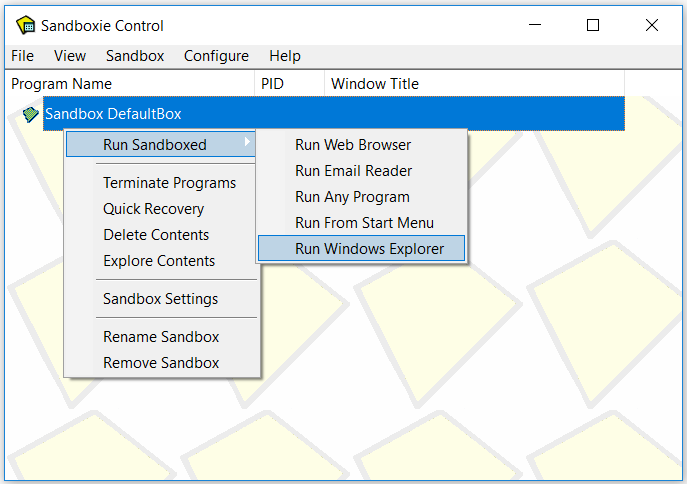
Task: Open the Configure menu
Action: click(x=216, y=56)
